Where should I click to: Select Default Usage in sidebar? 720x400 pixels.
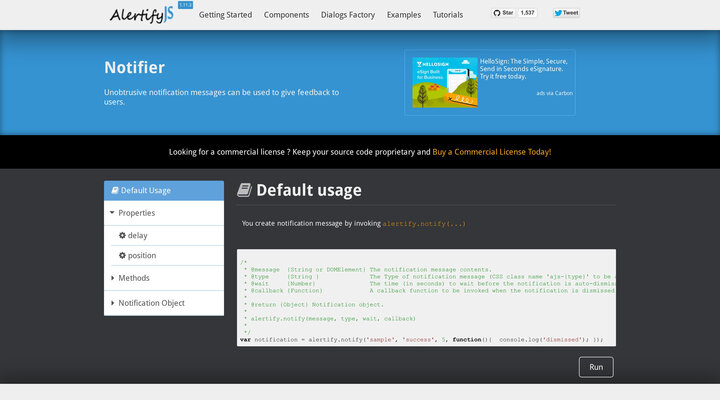point(164,191)
